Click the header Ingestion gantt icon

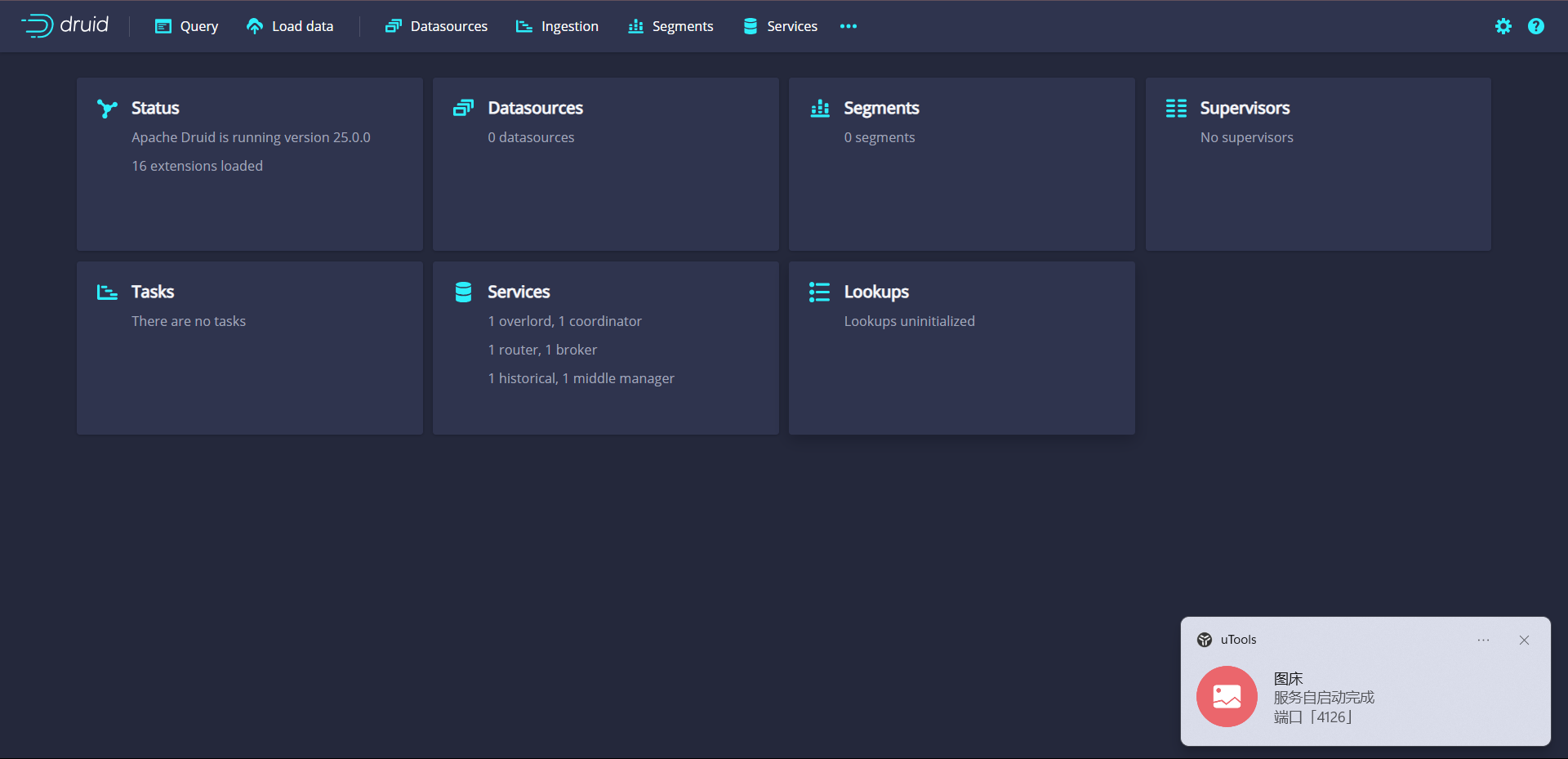click(x=524, y=26)
